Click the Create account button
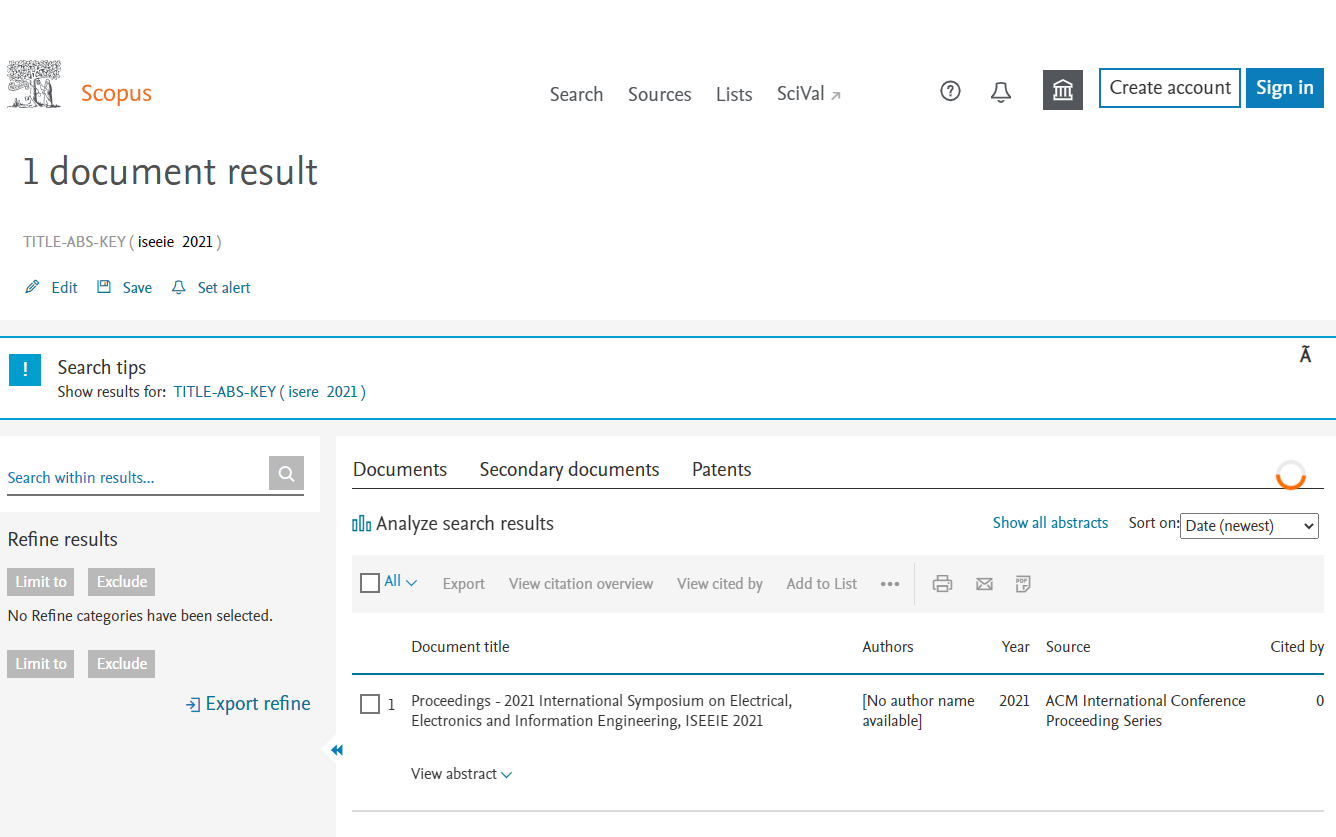This screenshot has width=1336, height=837. (x=1169, y=88)
